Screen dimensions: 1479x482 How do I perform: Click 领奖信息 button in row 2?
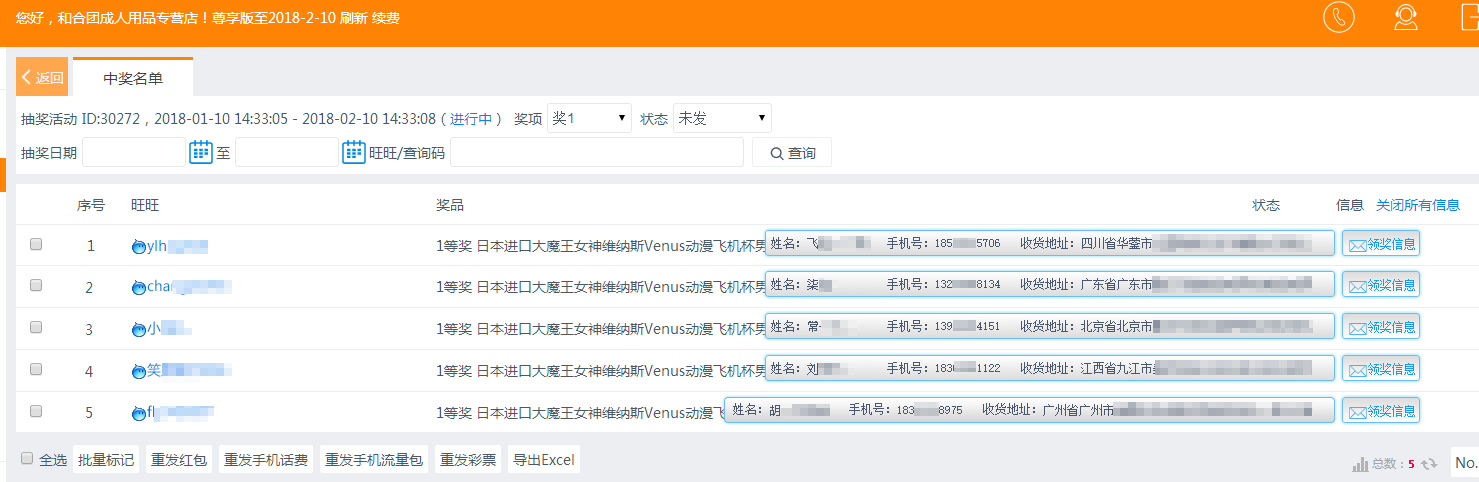pos(1381,285)
